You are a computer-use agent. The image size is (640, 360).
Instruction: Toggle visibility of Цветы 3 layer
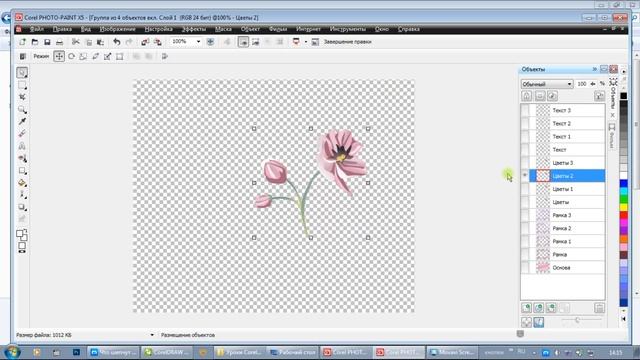click(x=525, y=162)
